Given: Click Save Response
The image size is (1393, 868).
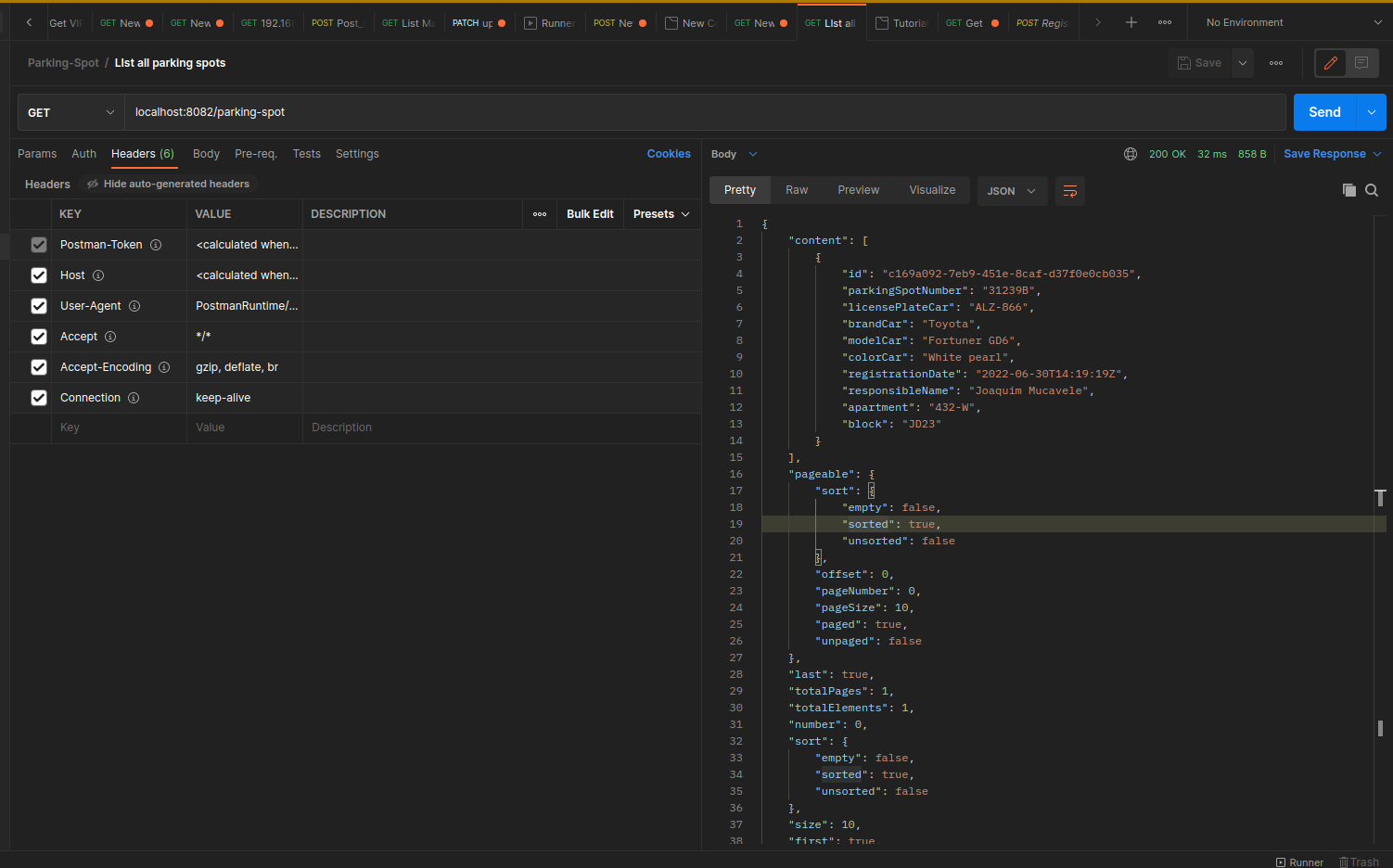Looking at the screenshot, I should (x=1324, y=154).
